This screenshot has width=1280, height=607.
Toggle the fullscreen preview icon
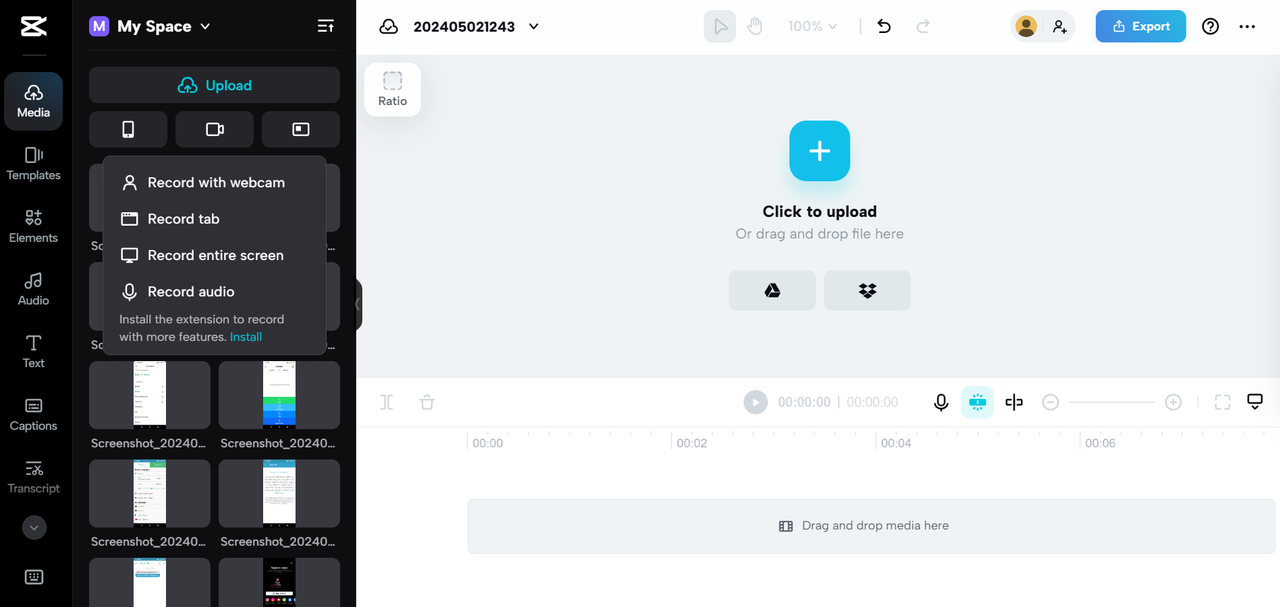(1222, 402)
